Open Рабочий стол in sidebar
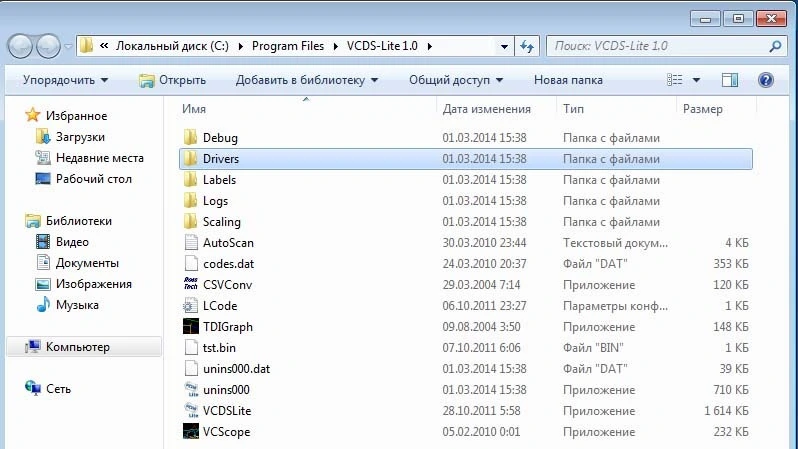This screenshot has width=798, height=449. tap(94, 179)
